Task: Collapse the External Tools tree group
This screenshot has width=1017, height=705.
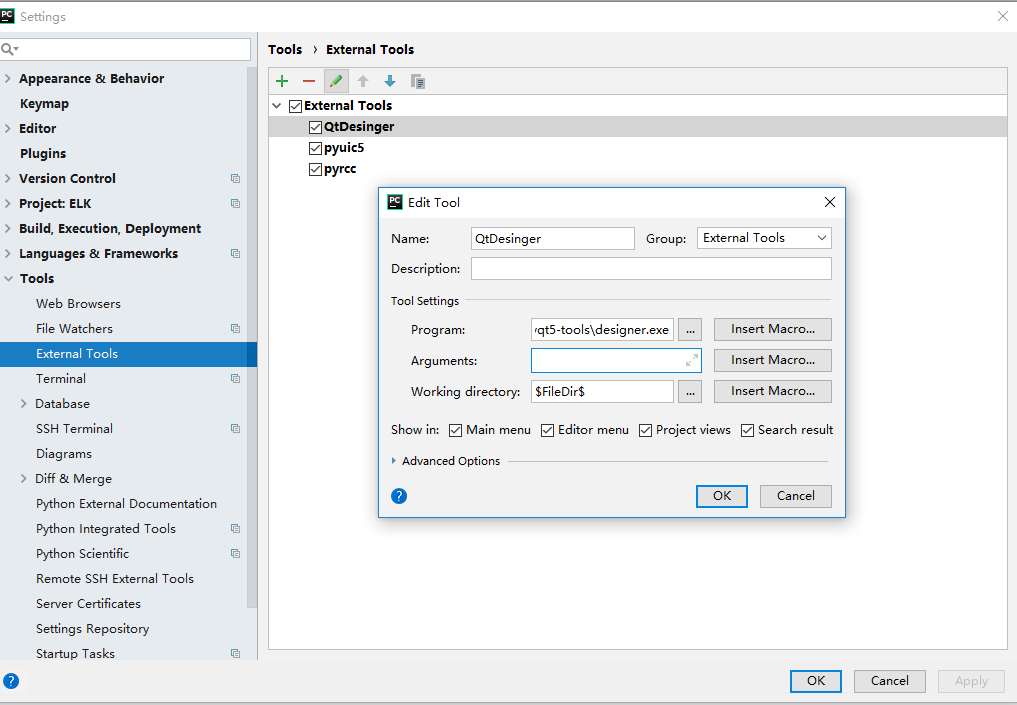Action: [277, 106]
